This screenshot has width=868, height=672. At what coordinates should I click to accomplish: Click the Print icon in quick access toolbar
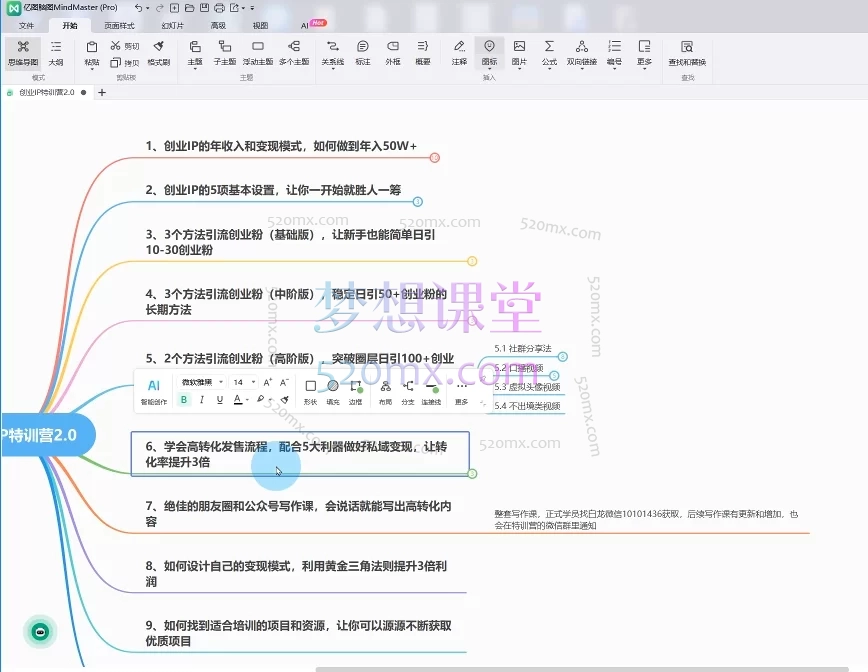point(219,8)
